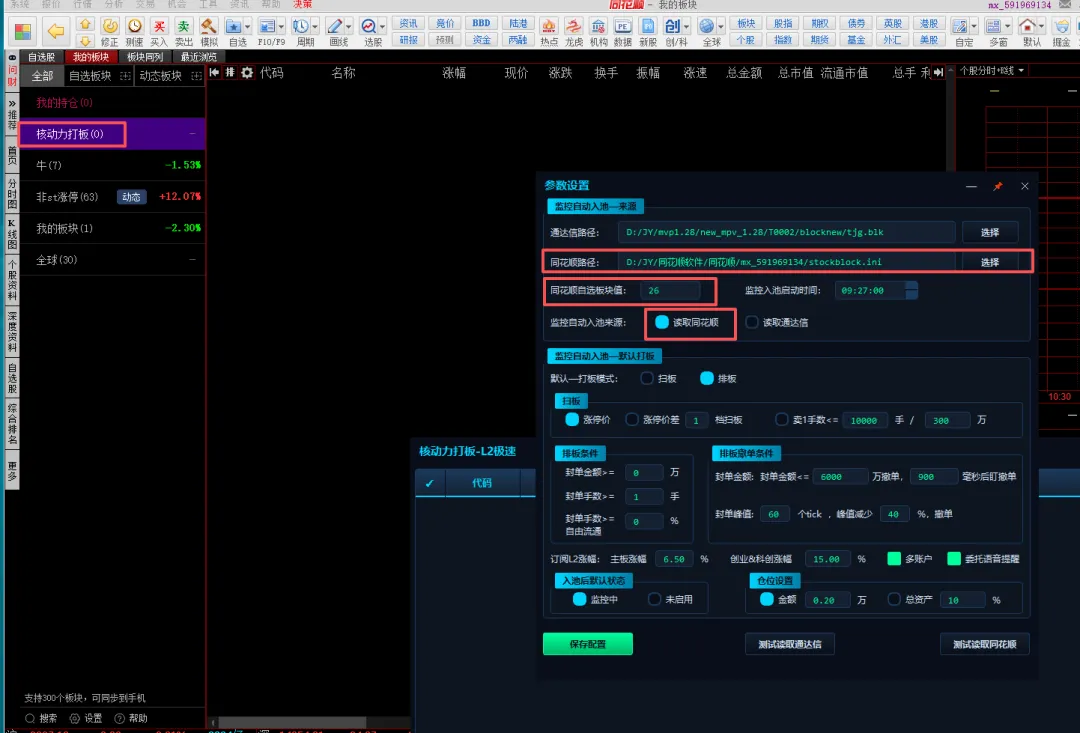
Task: Click the 自定 custom layout icon
Action: (x=959, y=27)
